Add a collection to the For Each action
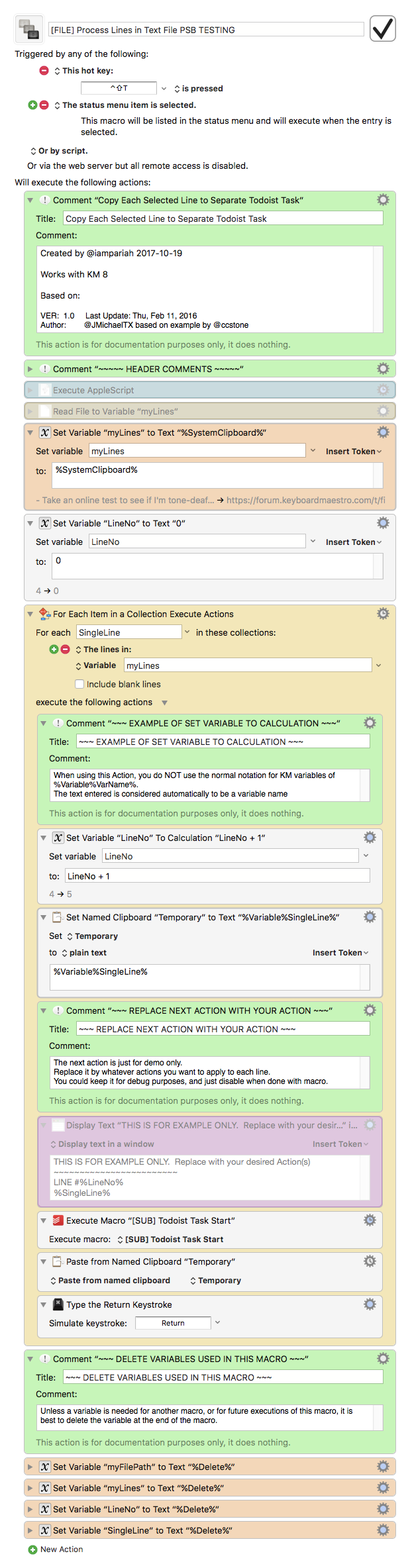Viewport: 410px width, 1568px height. click(54, 649)
